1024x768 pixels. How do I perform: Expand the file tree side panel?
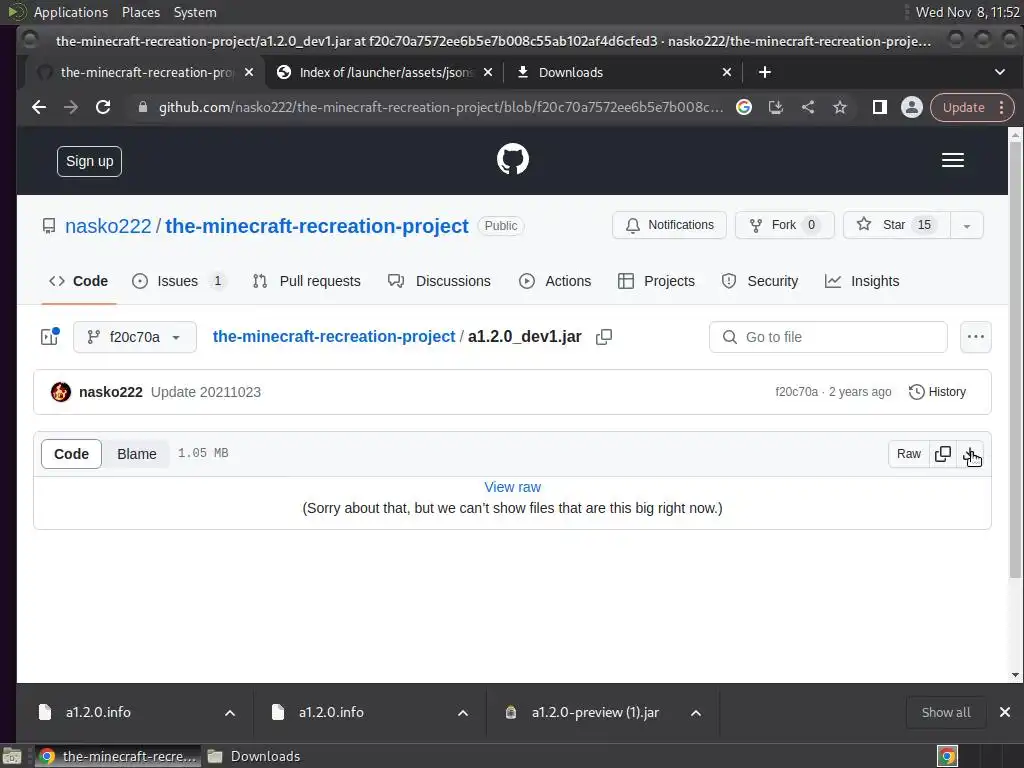(x=50, y=337)
